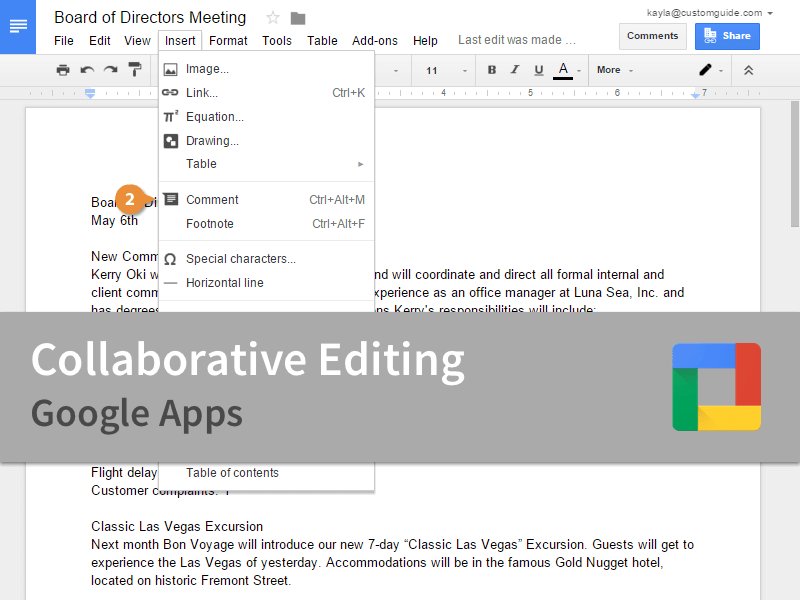Toggle Italic formatting
This screenshot has height=600, width=800.
(515, 70)
